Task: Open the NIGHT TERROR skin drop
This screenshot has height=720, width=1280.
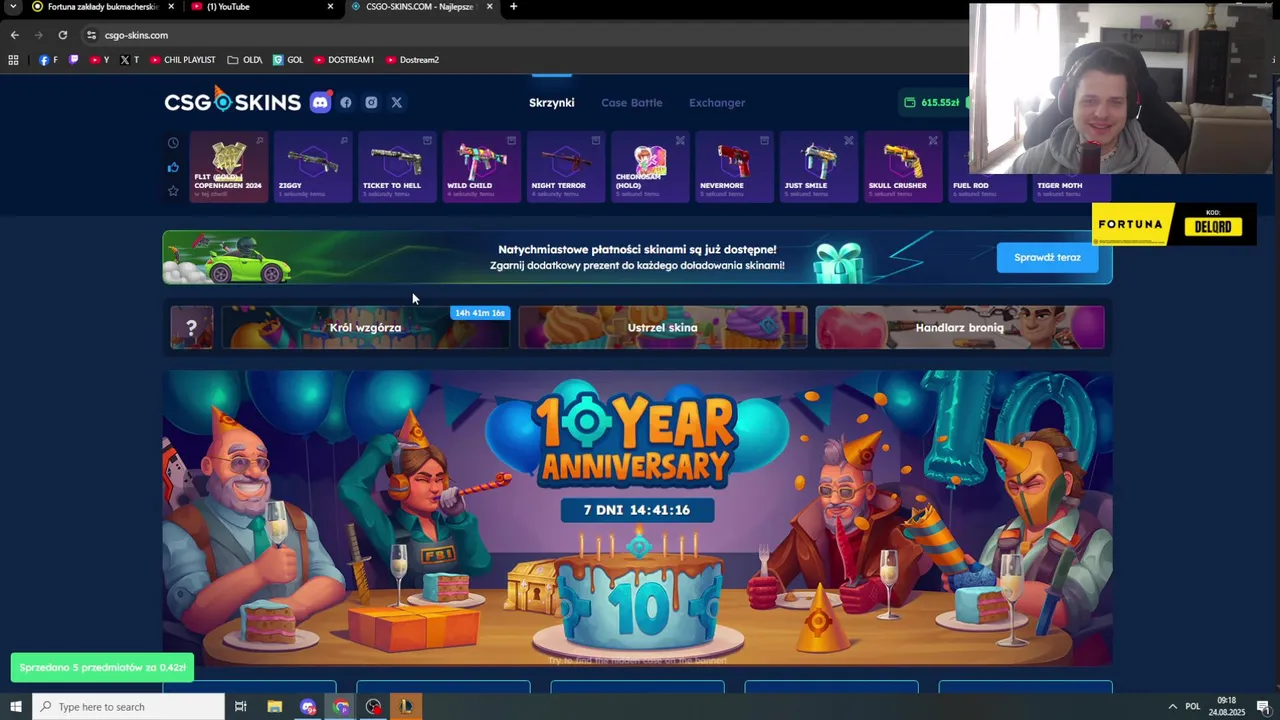Action: pyautogui.click(x=565, y=167)
